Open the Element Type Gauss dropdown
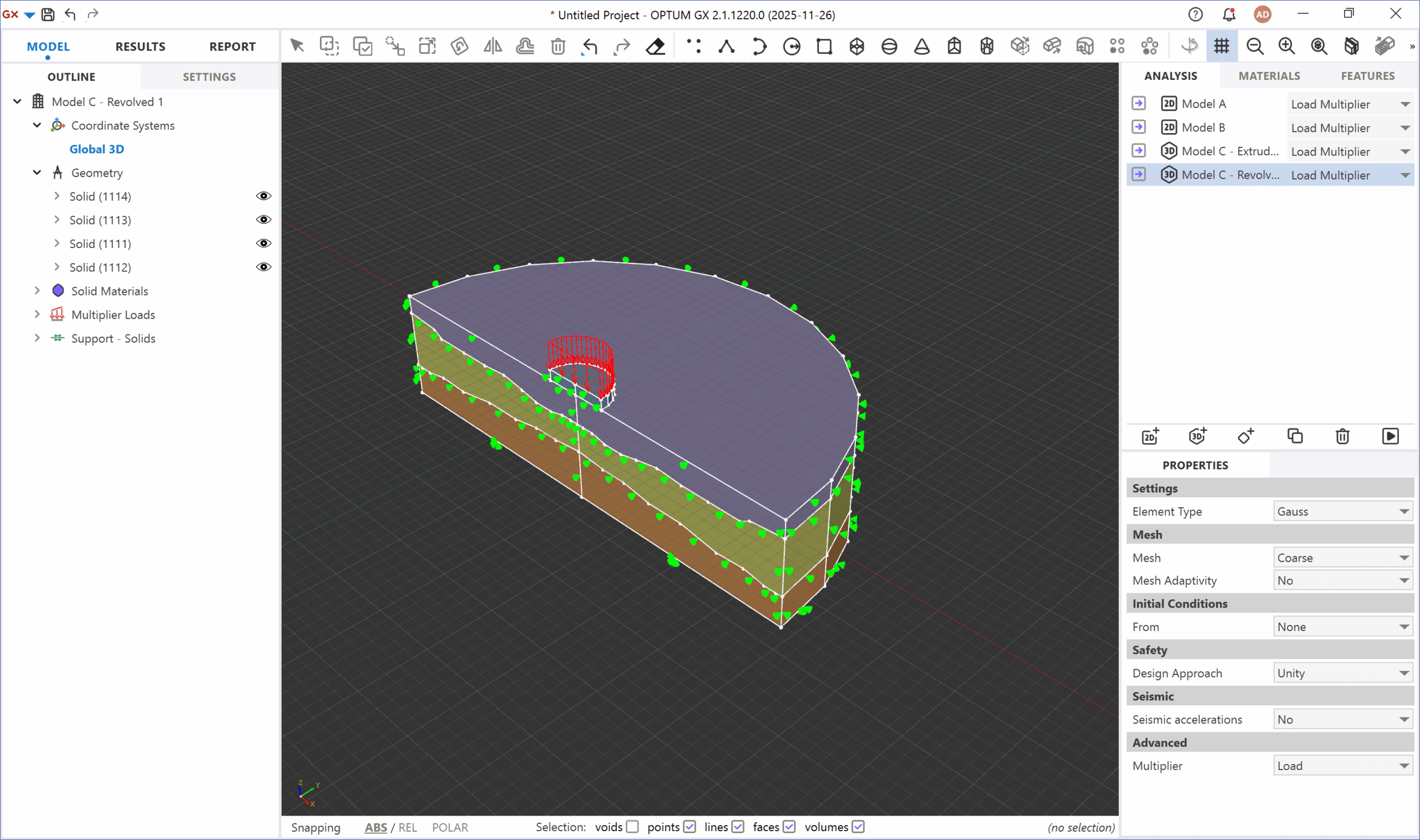The image size is (1420, 840). [x=1342, y=511]
